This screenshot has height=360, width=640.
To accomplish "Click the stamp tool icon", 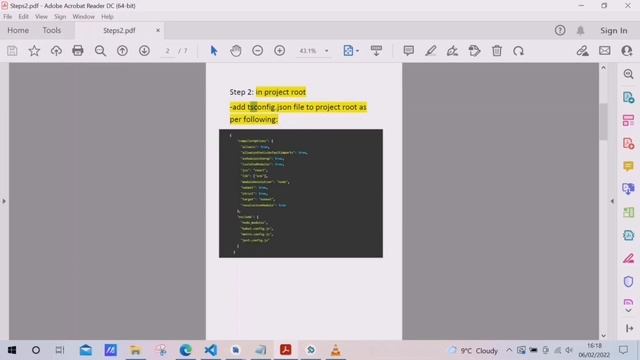I will point(474,51).
